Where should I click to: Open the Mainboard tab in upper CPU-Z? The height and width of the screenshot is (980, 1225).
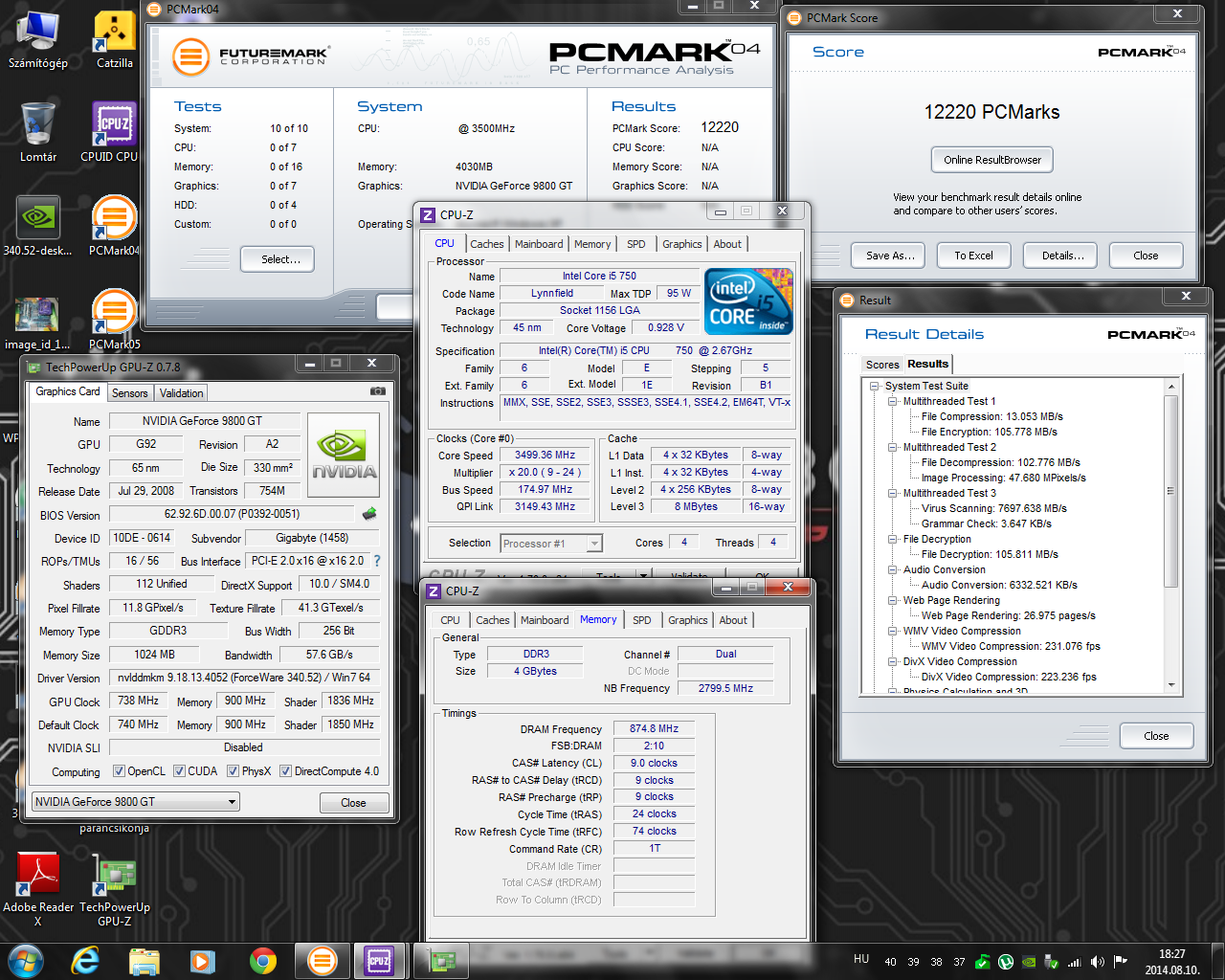point(539,244)
